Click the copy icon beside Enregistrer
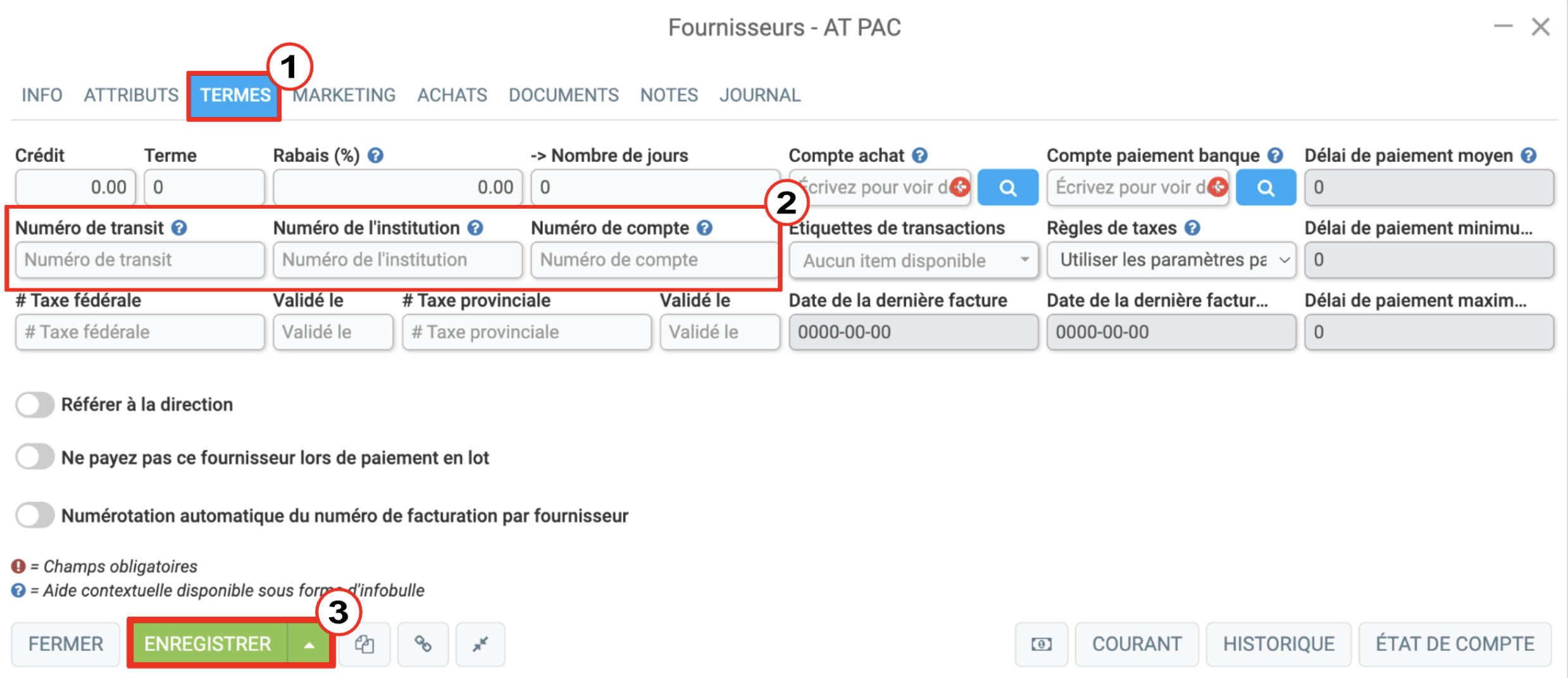 point(364,644)
